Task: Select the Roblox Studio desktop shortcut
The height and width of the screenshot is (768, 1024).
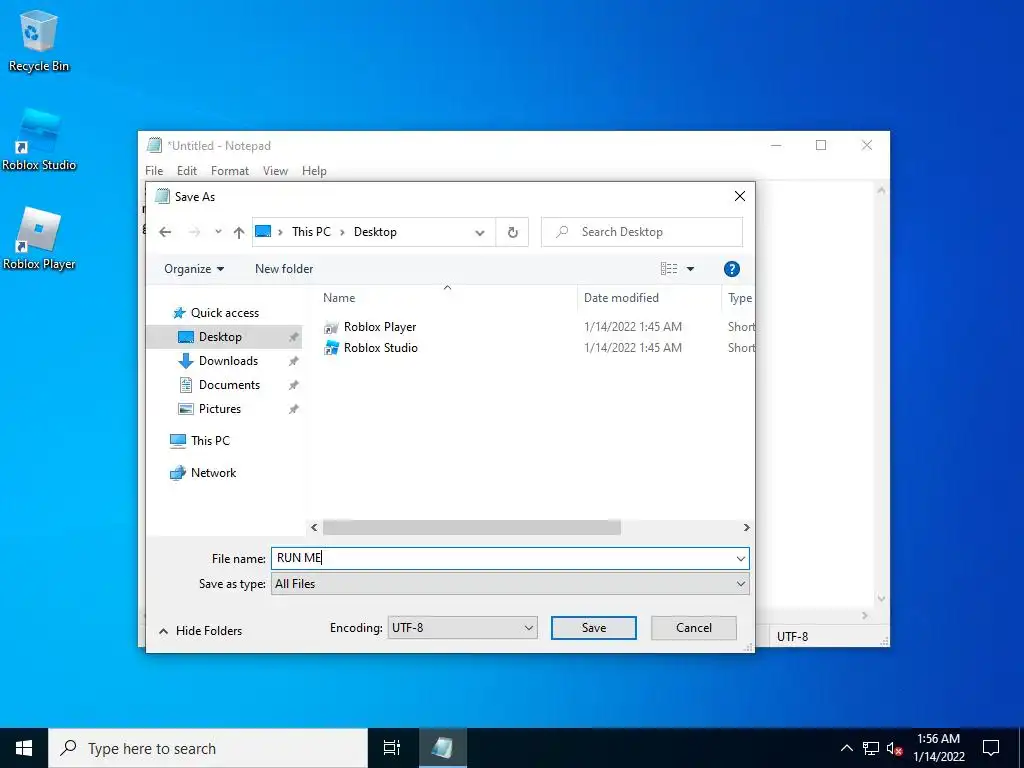Action: click(39, 140)
